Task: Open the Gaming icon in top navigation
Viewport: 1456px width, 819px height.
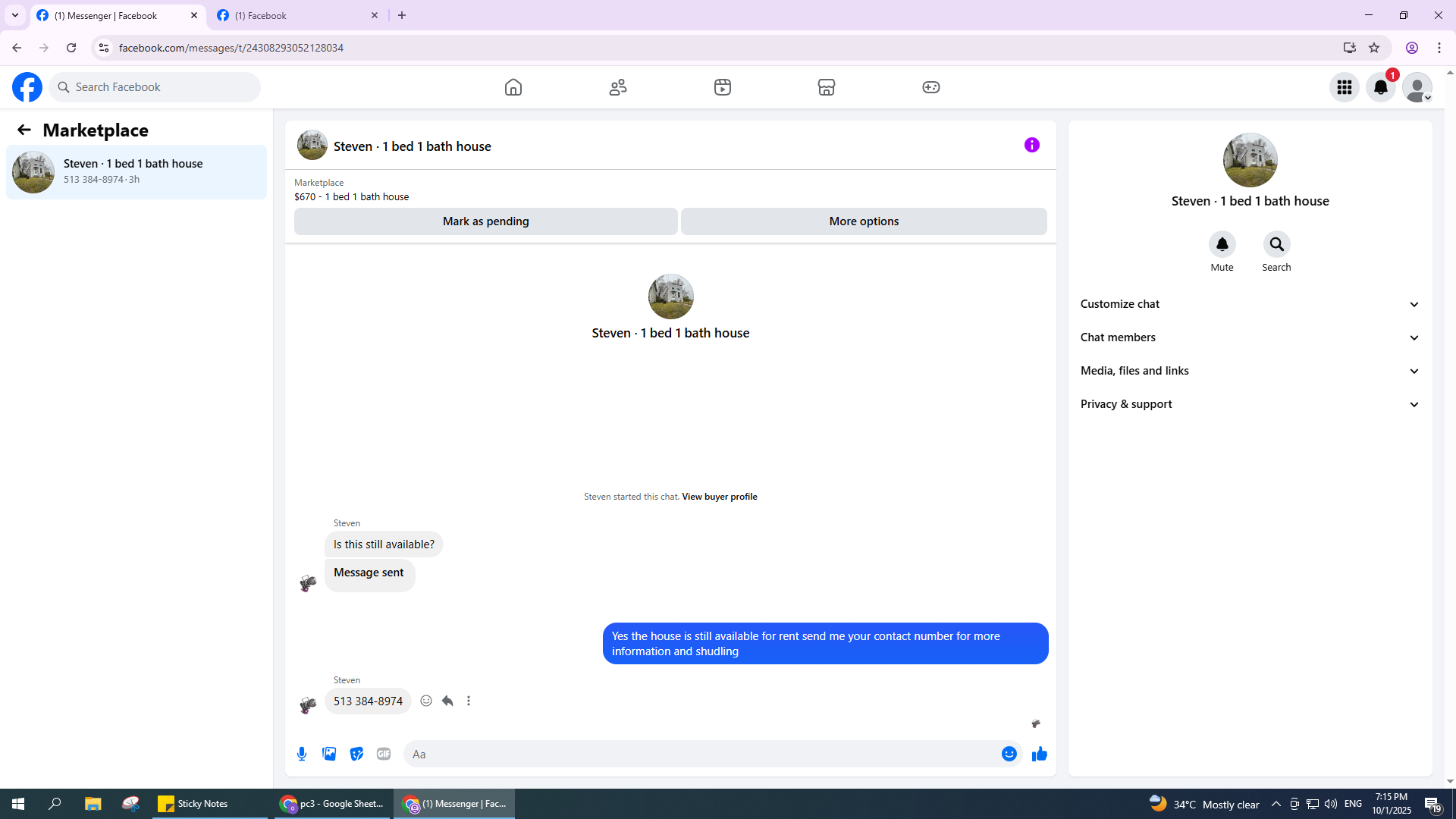Action: click(931, 87)
